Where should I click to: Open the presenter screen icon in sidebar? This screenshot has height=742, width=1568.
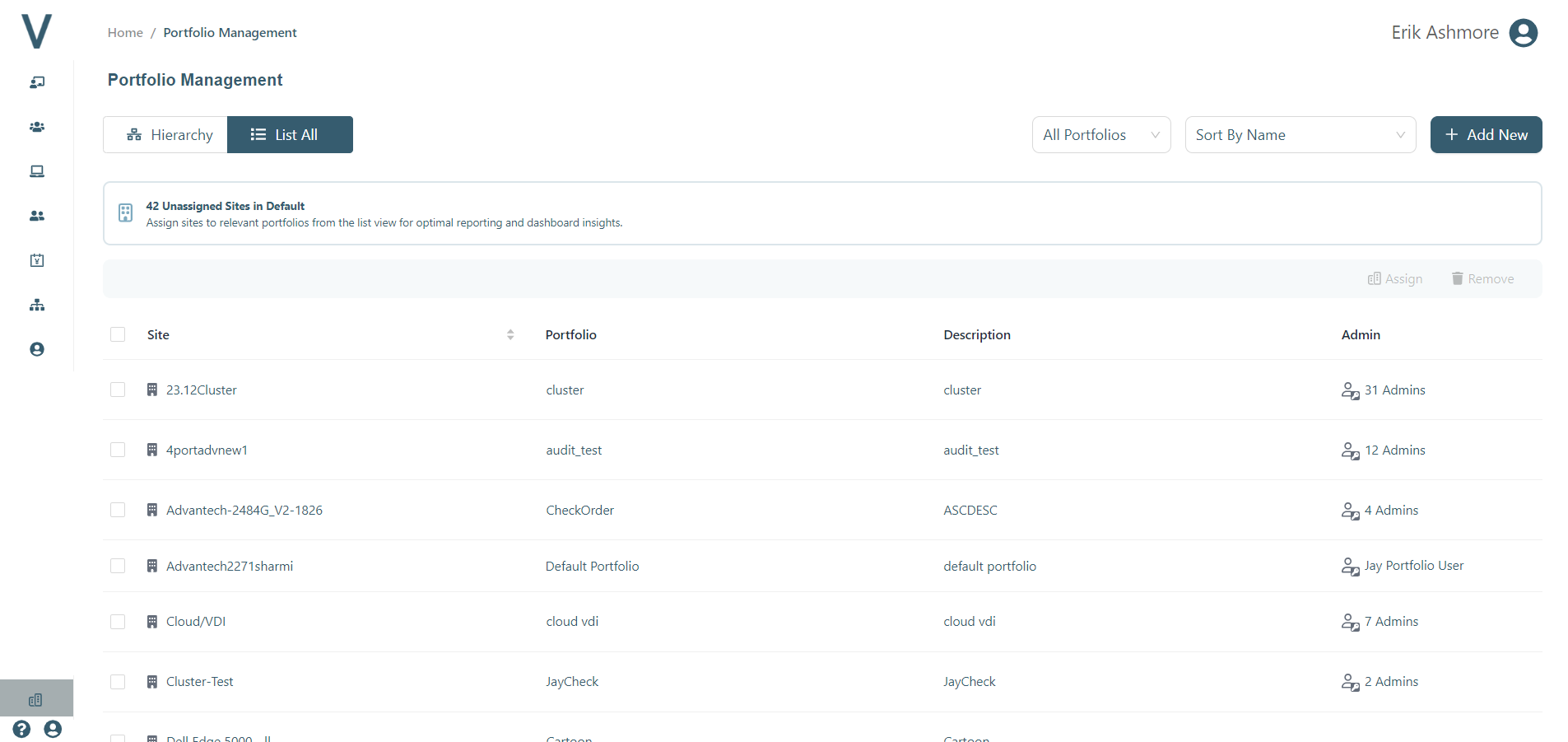37,82
